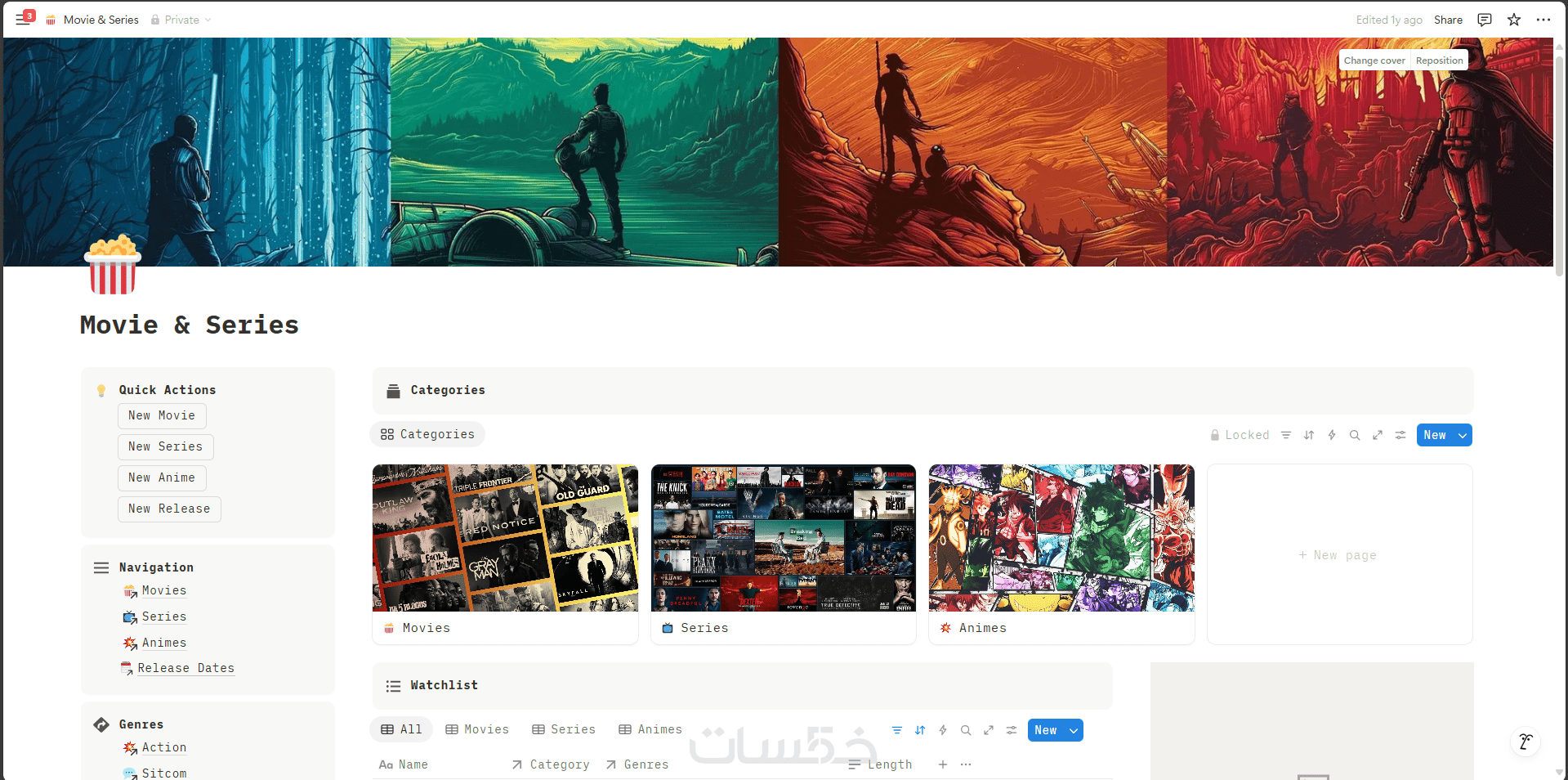Expand Watchlist database to full page
Screen dimensions: 1568x780
pyautogui.click(x=989, y=730)
